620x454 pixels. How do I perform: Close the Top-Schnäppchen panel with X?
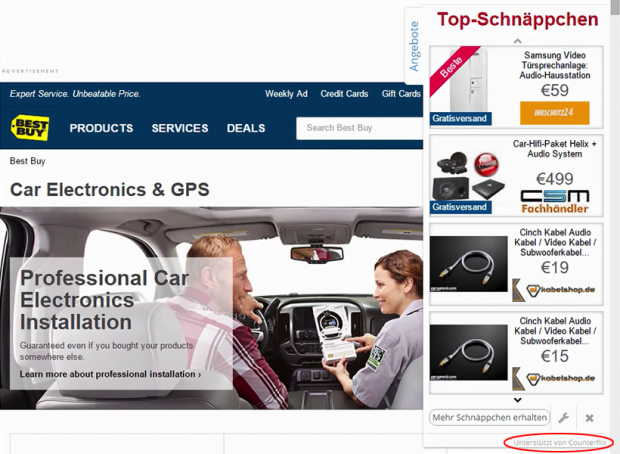click(x=590, y=418)
